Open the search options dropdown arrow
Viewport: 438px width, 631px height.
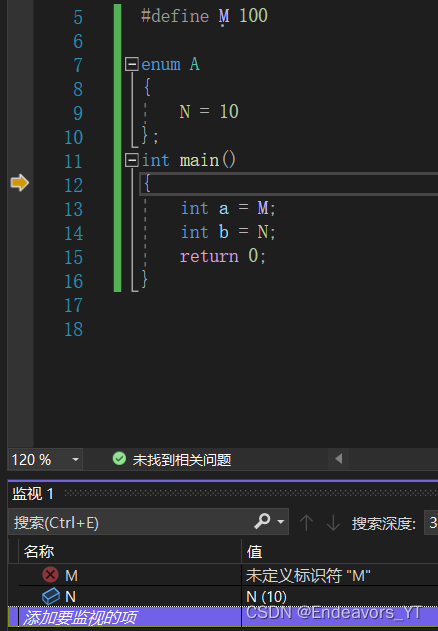point(281,522)
